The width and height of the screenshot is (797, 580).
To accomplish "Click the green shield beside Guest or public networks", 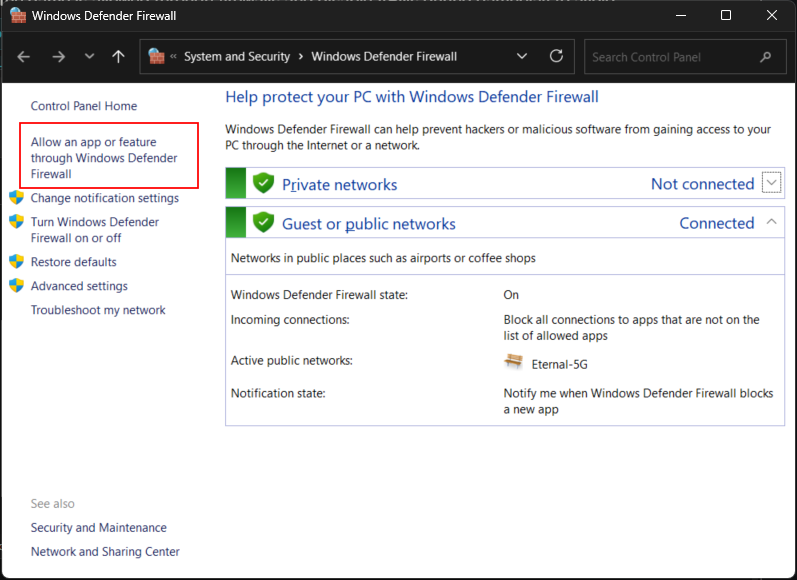I will tap(263, 223).
